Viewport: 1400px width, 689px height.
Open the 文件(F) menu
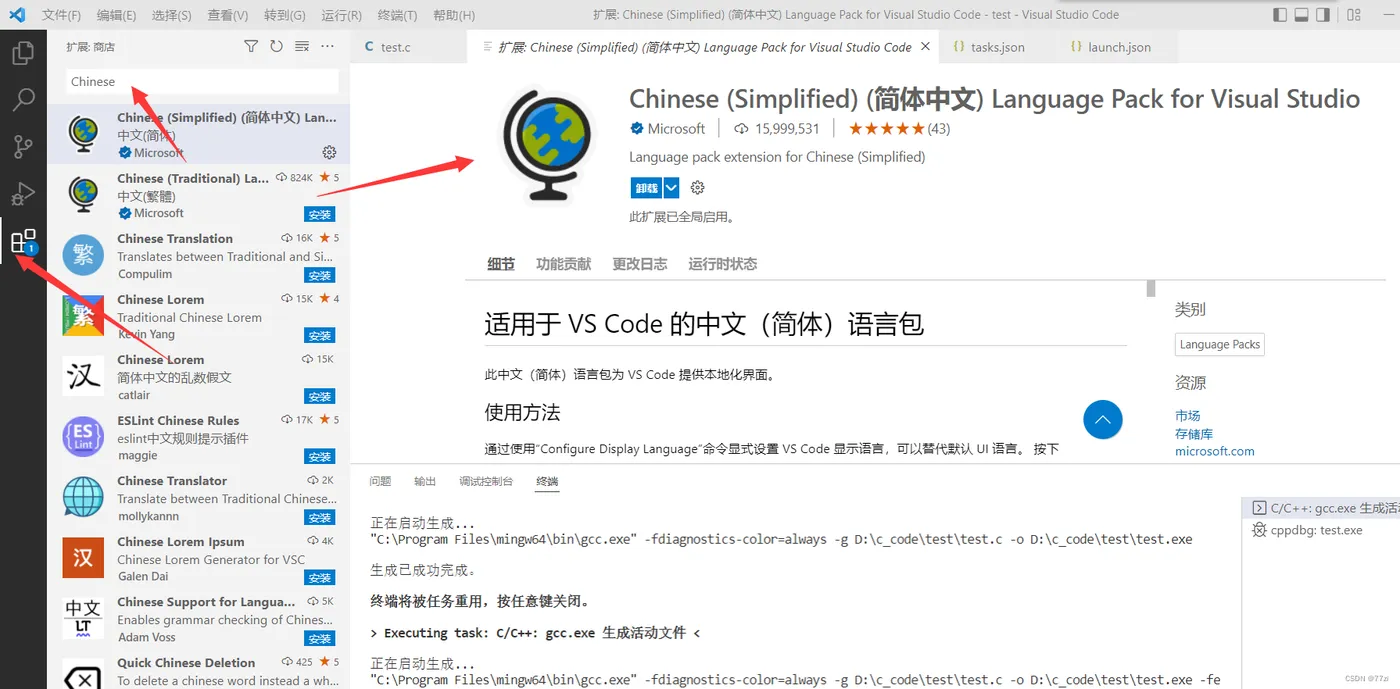pos(62,15)
